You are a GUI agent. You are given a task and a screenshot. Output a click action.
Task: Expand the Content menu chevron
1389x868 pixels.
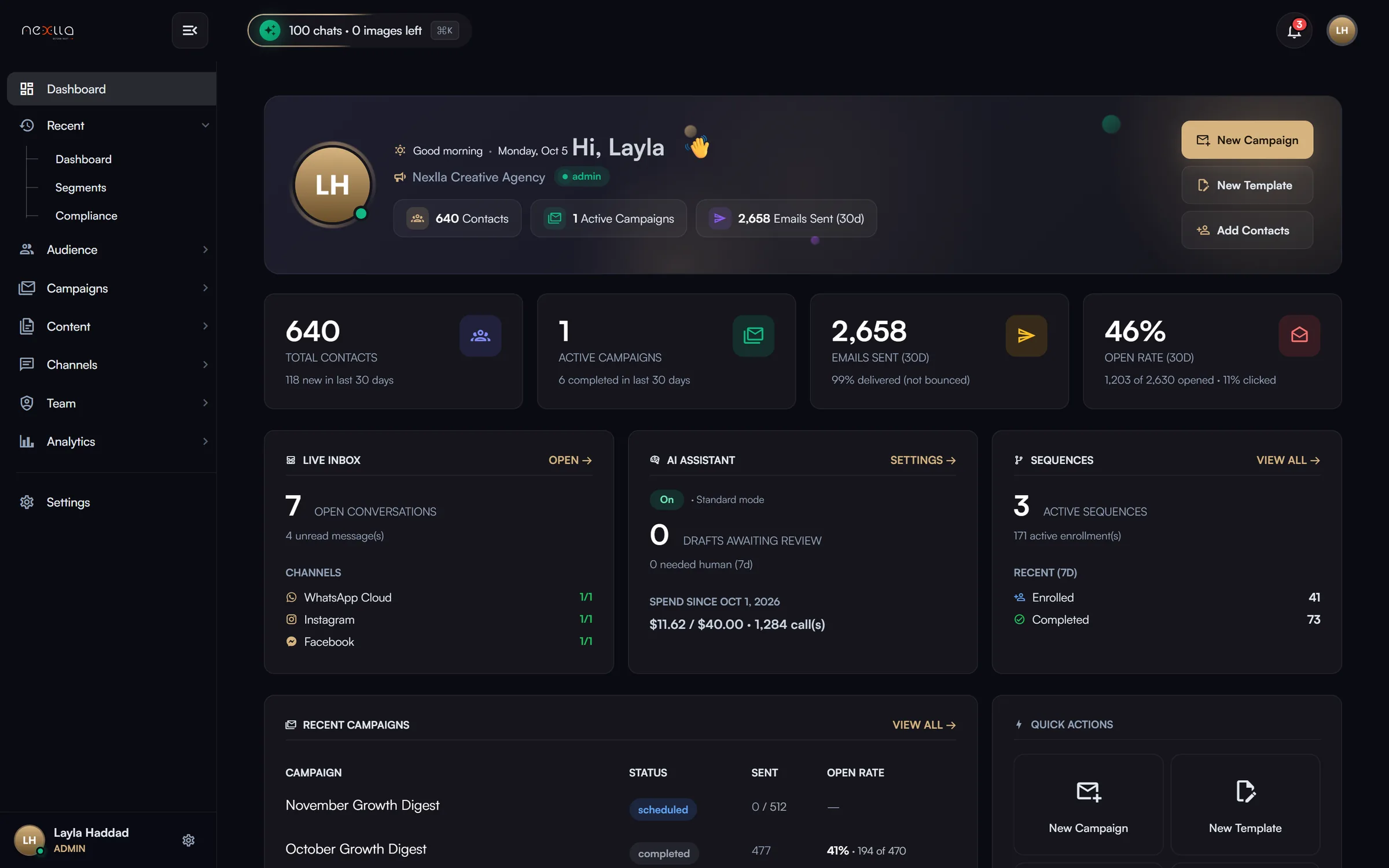click(x=205, y=326)
